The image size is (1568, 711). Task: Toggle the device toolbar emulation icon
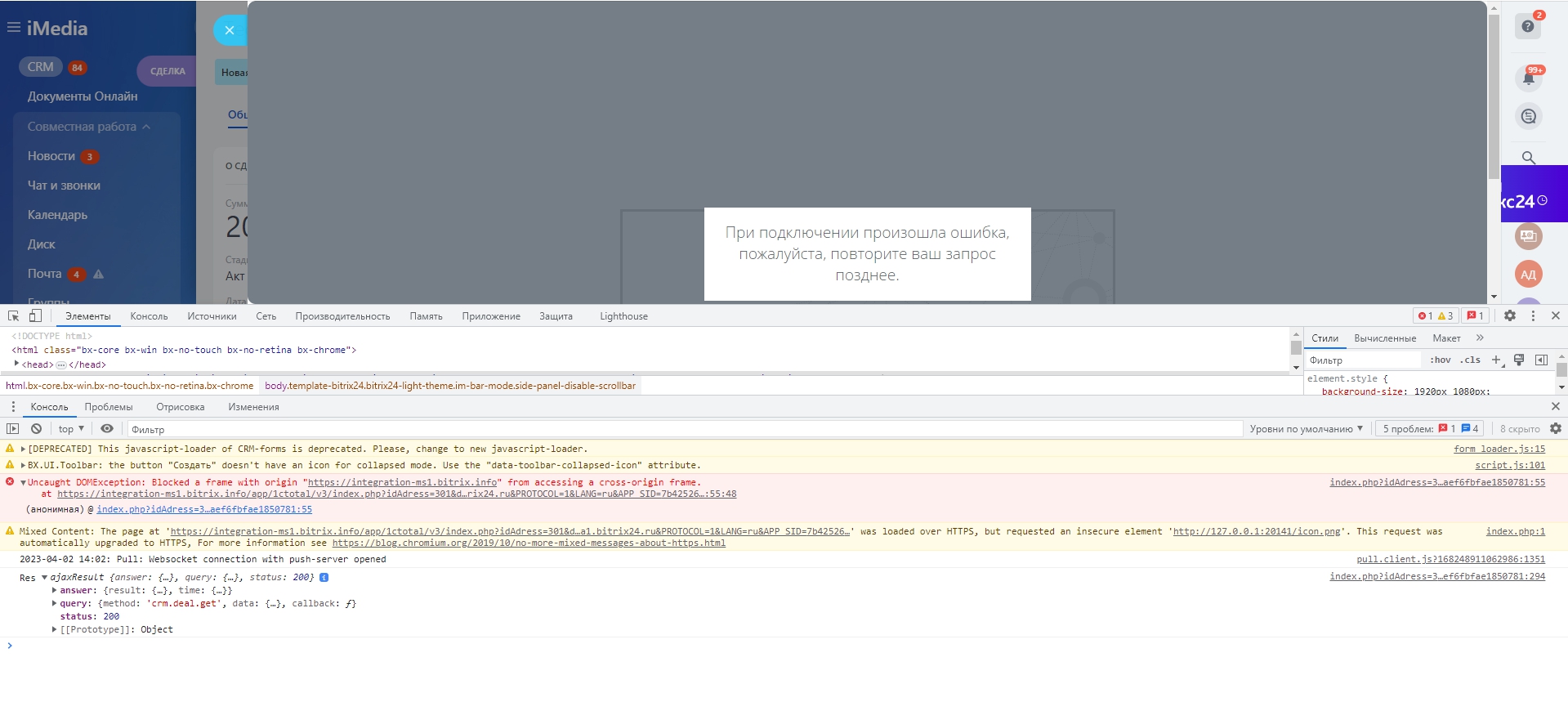click(x=35, y=316)
